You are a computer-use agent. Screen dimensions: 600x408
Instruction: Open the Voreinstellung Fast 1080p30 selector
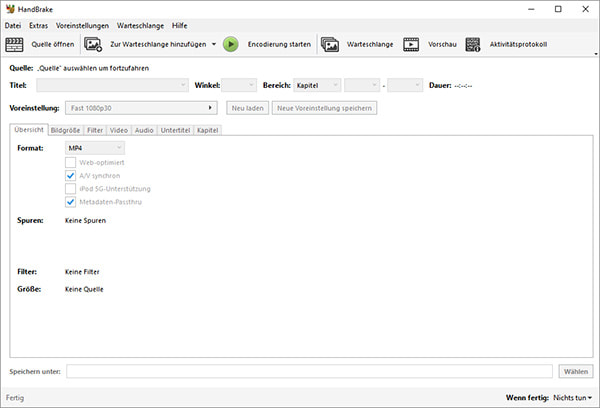(x=141, y=108)
